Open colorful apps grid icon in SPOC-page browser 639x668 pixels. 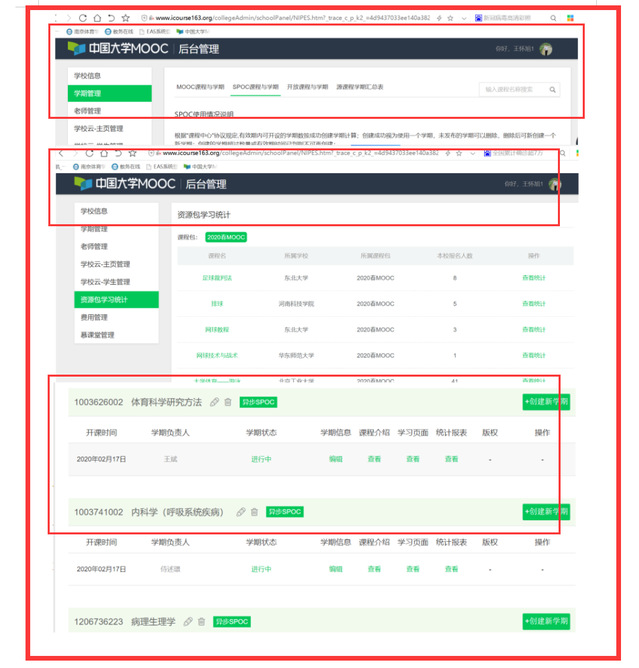570,18
